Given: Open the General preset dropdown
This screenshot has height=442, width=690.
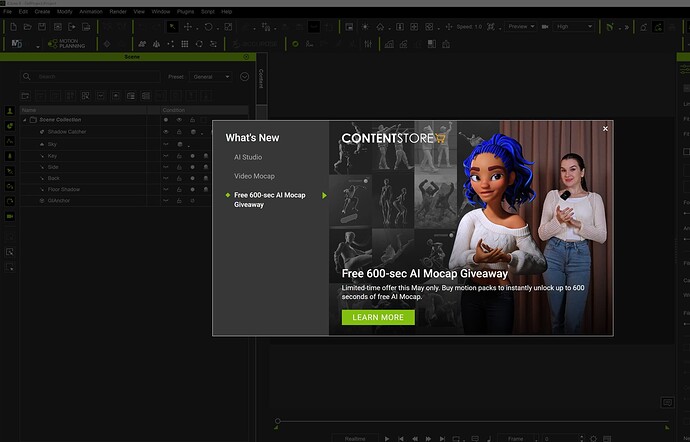Looking at the screenshot, I should tap(210, 77).
